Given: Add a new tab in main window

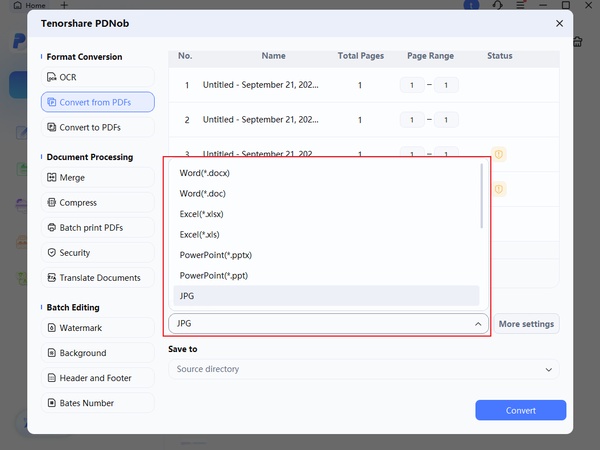Looking at the screenshot, I should click(x=64, y=5).
